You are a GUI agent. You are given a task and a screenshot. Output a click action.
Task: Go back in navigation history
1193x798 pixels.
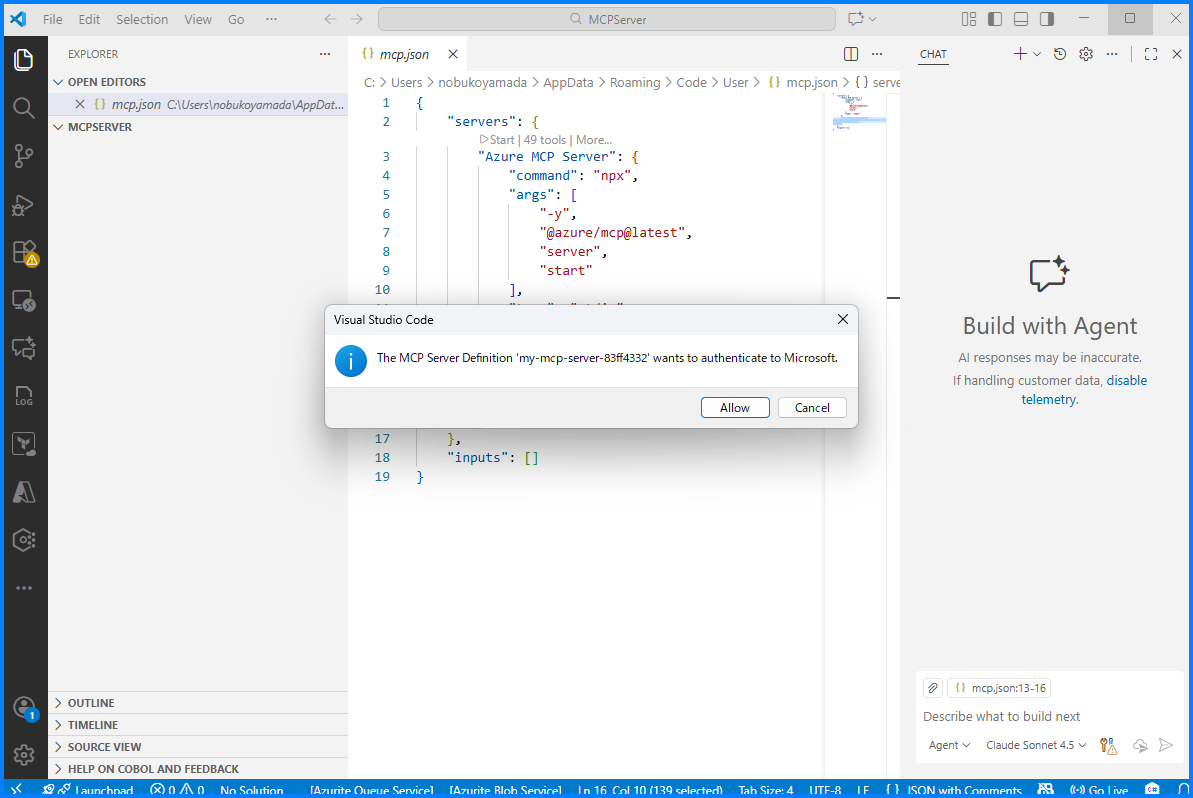point(330,19)
